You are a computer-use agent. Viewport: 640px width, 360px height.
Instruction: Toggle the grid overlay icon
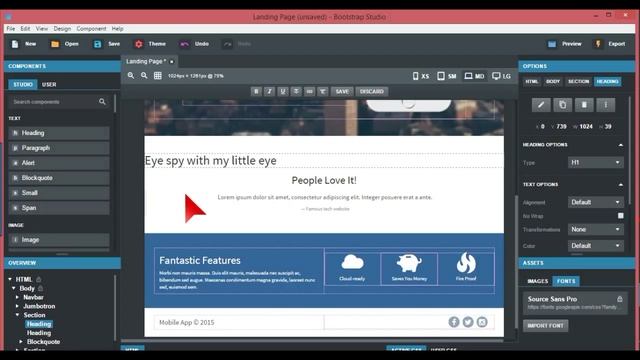(158, 76)
